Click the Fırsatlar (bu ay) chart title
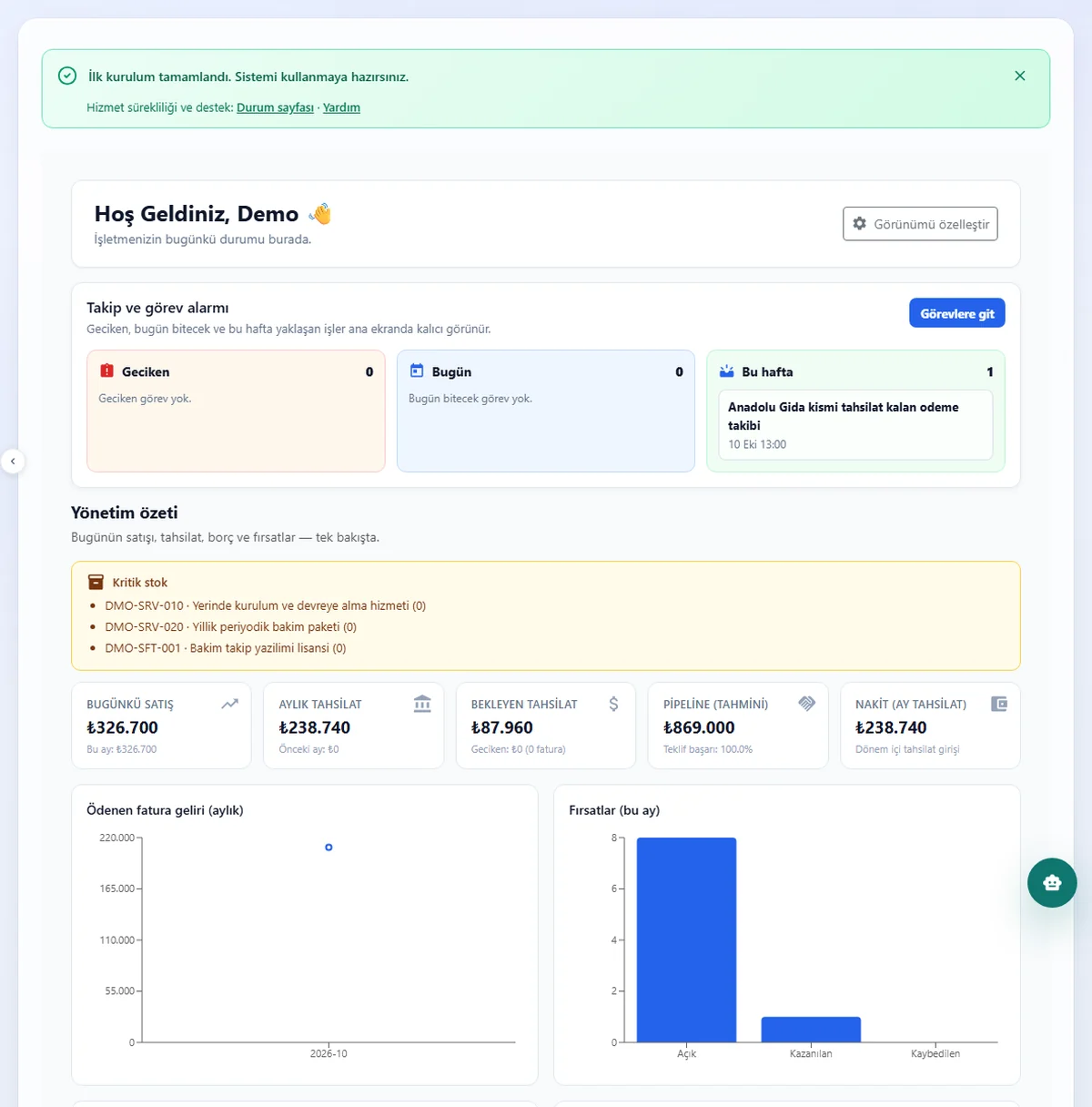This screenshot has height=1107, width=1092. [x=614, y=810]
